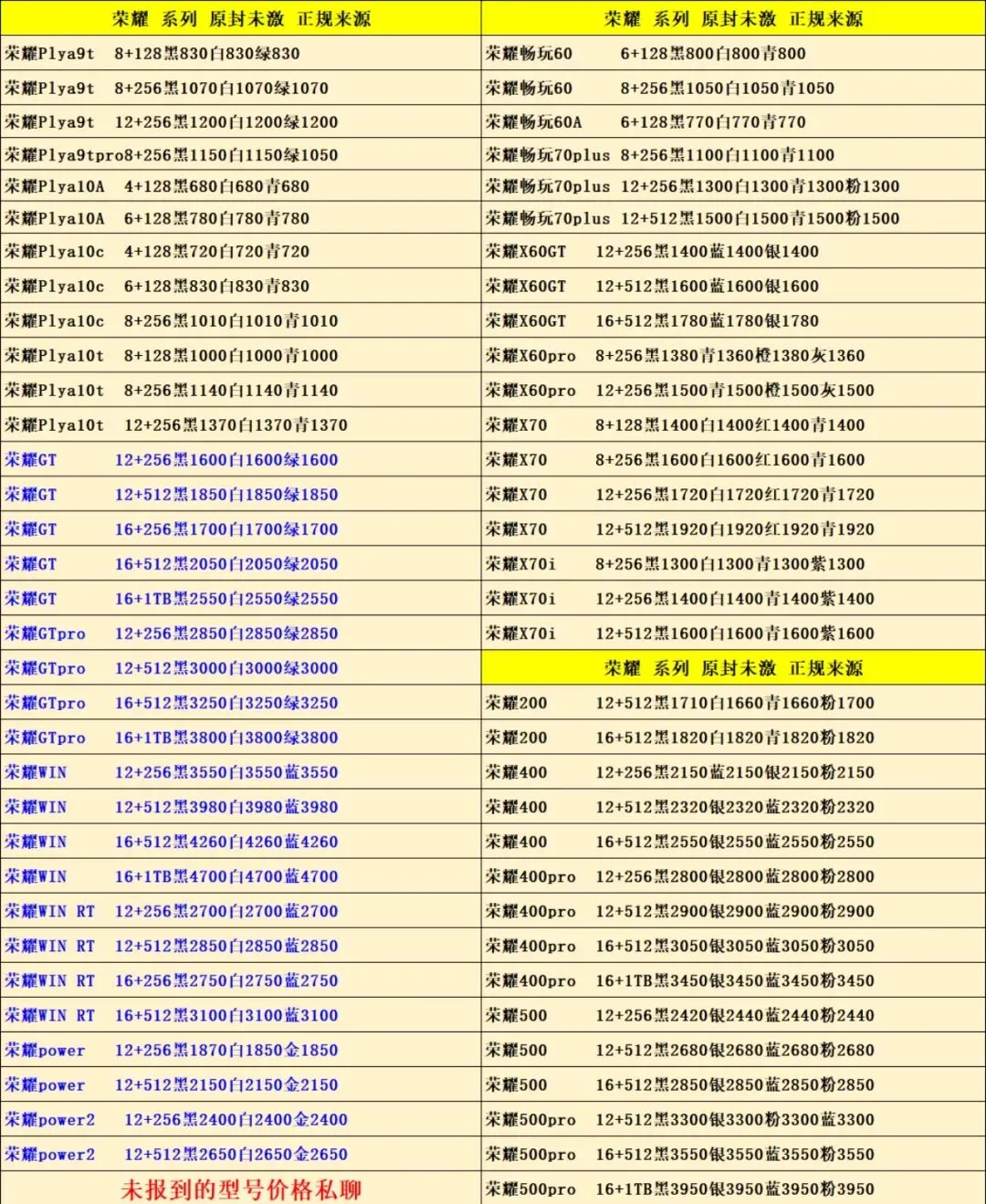Image resolution: width=986 pixels, height=1204 pixels.
Task: Click the '荣耀X70i 12+512黑1600' row
Action: coord(733,633)
